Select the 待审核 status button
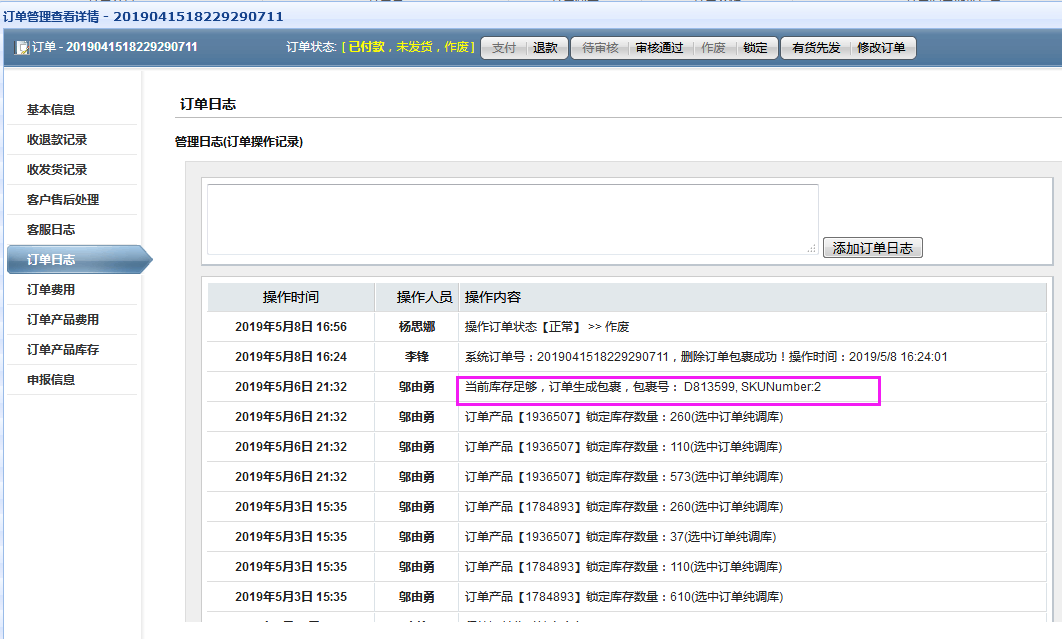Image resolution: width=1062 pixels, height=639 pixels. [x=600, y=48]
